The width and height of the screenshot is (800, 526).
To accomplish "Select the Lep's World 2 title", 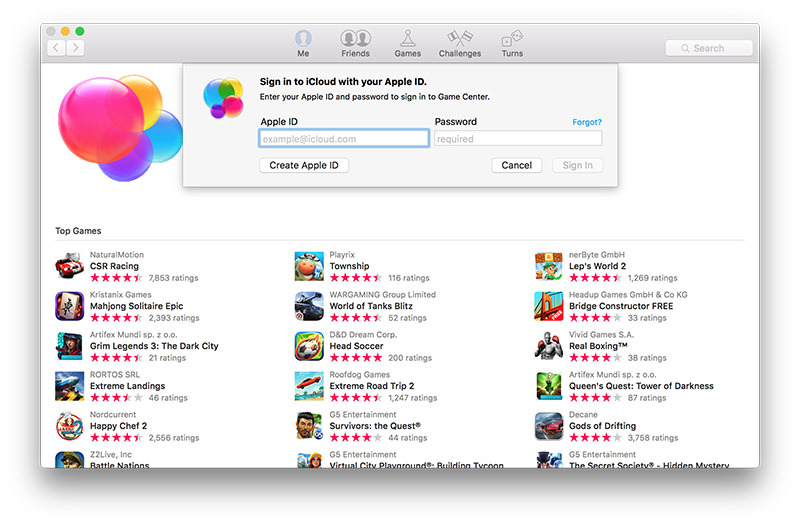I will pyautogui.click(x=597, y=266).
